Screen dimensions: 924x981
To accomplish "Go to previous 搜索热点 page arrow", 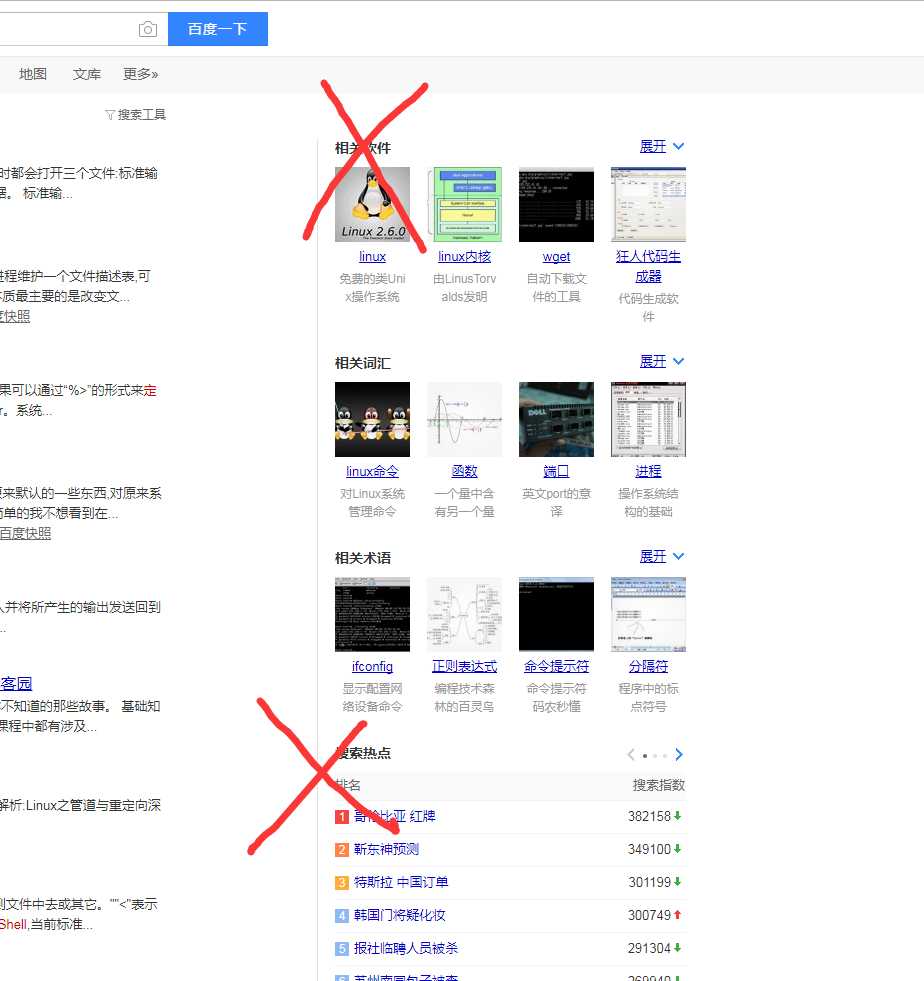I will [x=631, y=755].
